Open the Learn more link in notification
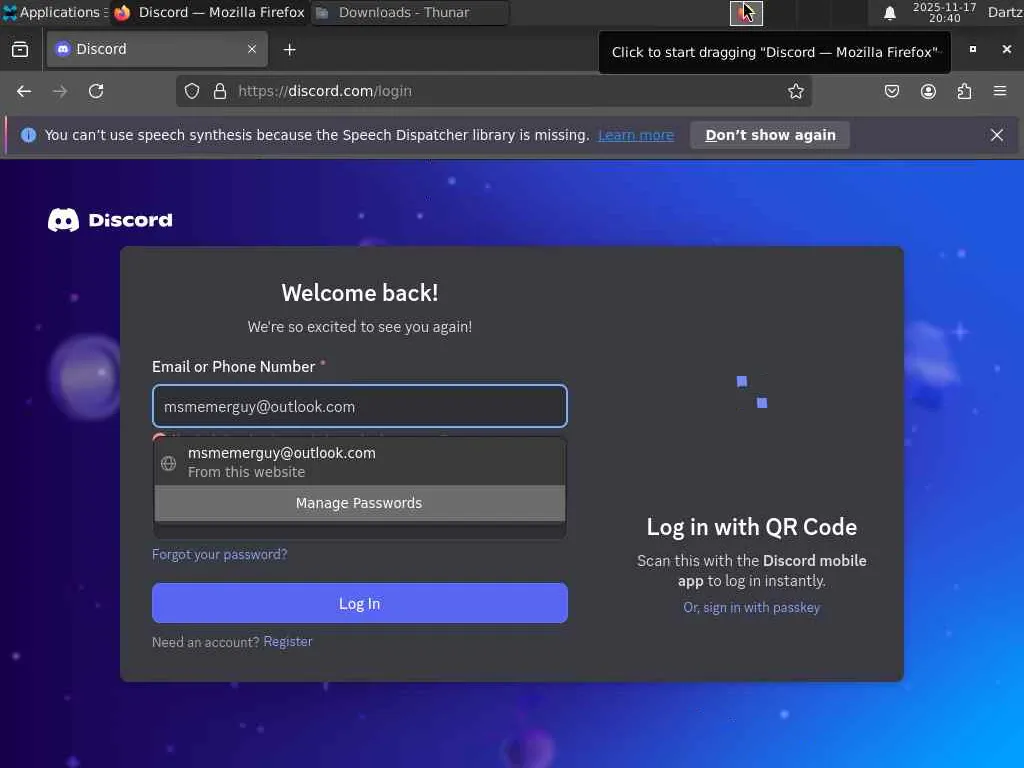Viewport: 1024px width, 768px height. 636,135
